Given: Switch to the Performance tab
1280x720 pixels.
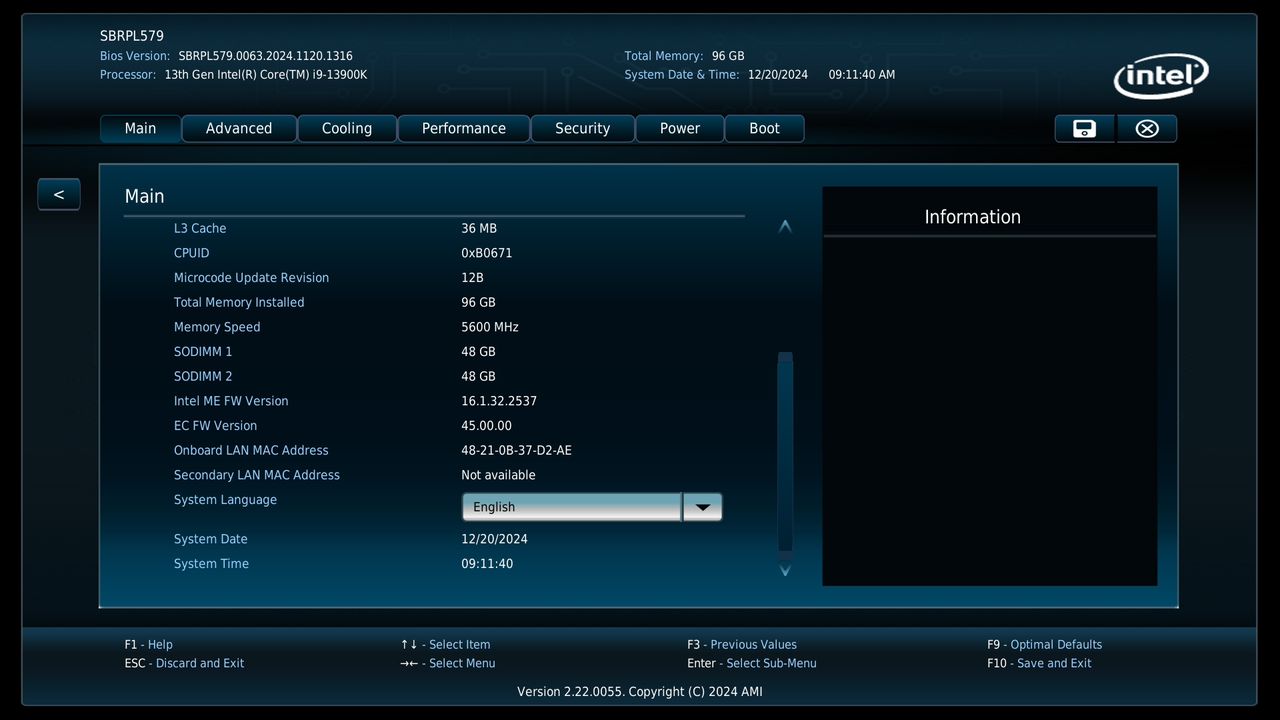Looking at the screenshot, I should [464, 128].
